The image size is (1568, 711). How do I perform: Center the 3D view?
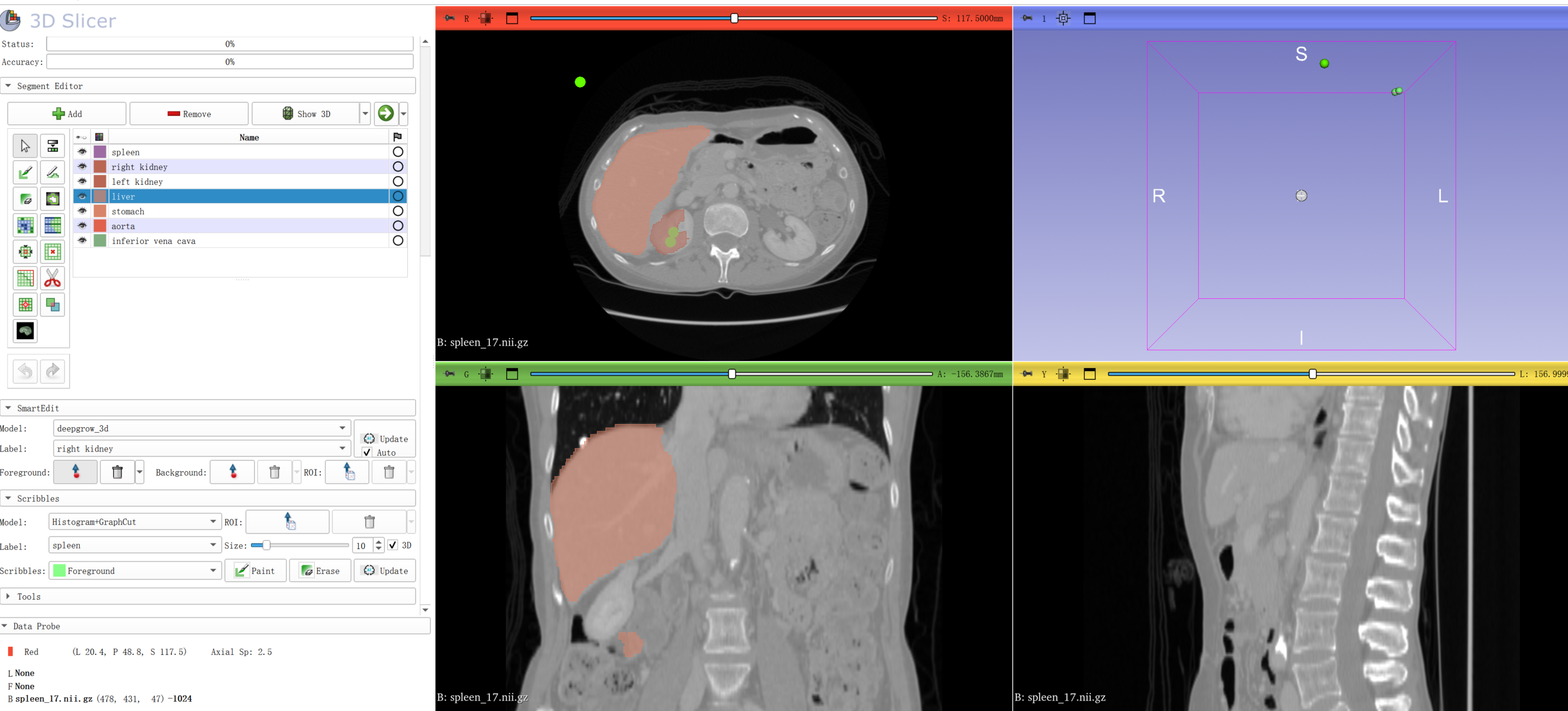(x=1064, y=18)
